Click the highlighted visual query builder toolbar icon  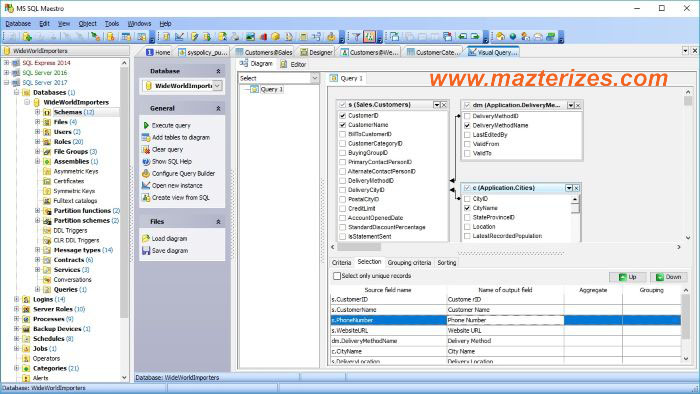[x=369, y=37]
